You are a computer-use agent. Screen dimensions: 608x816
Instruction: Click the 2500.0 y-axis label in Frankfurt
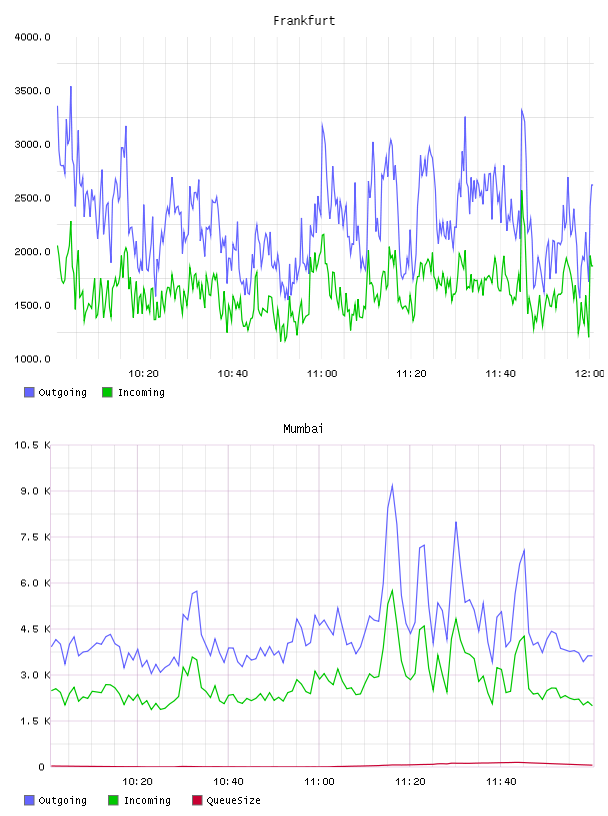click(x=32, y=198)
